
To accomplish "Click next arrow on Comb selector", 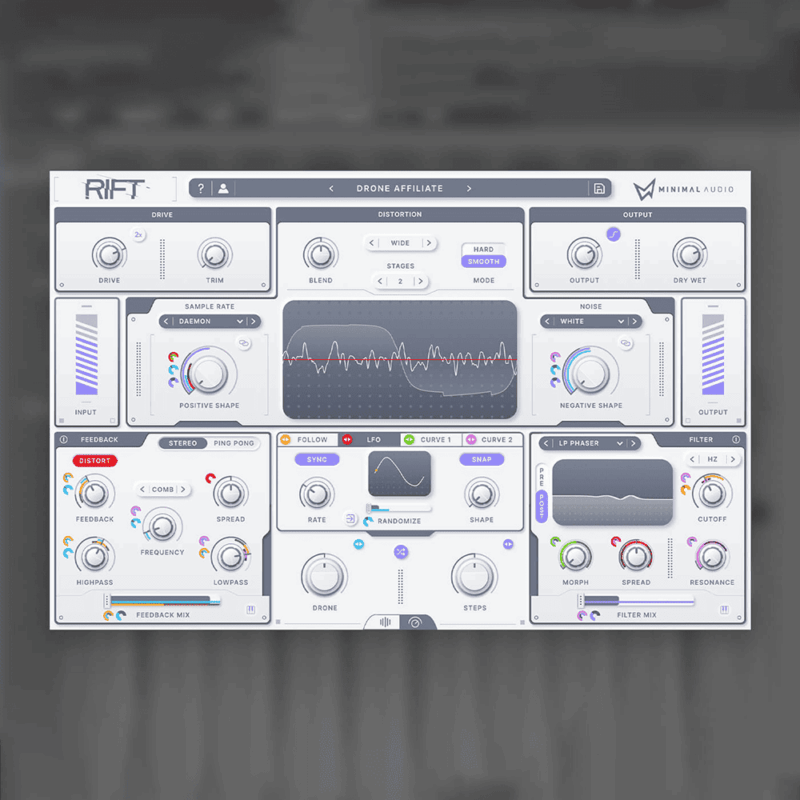I will [x=183, y=489].
